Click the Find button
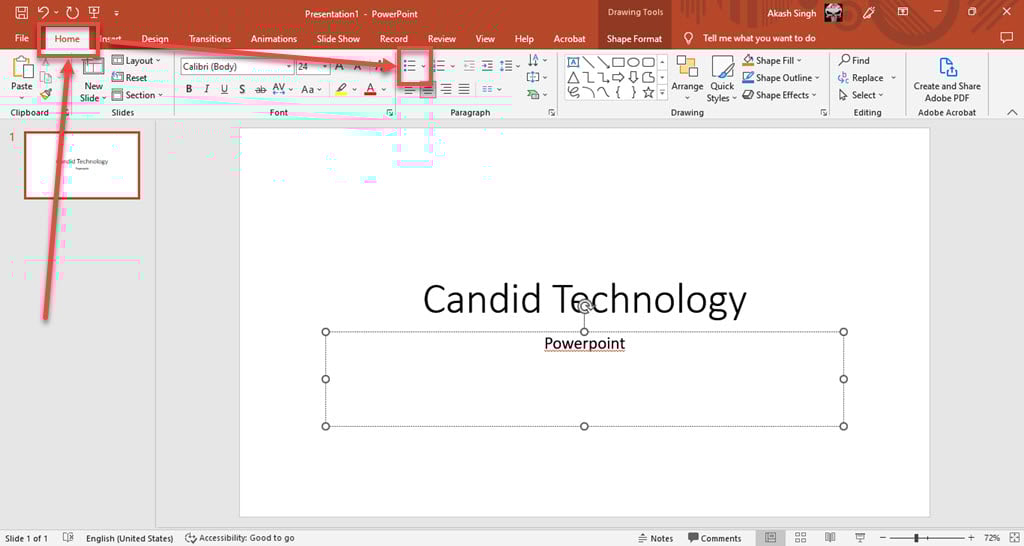This screenshot has height=546, width=1024. 854,61
